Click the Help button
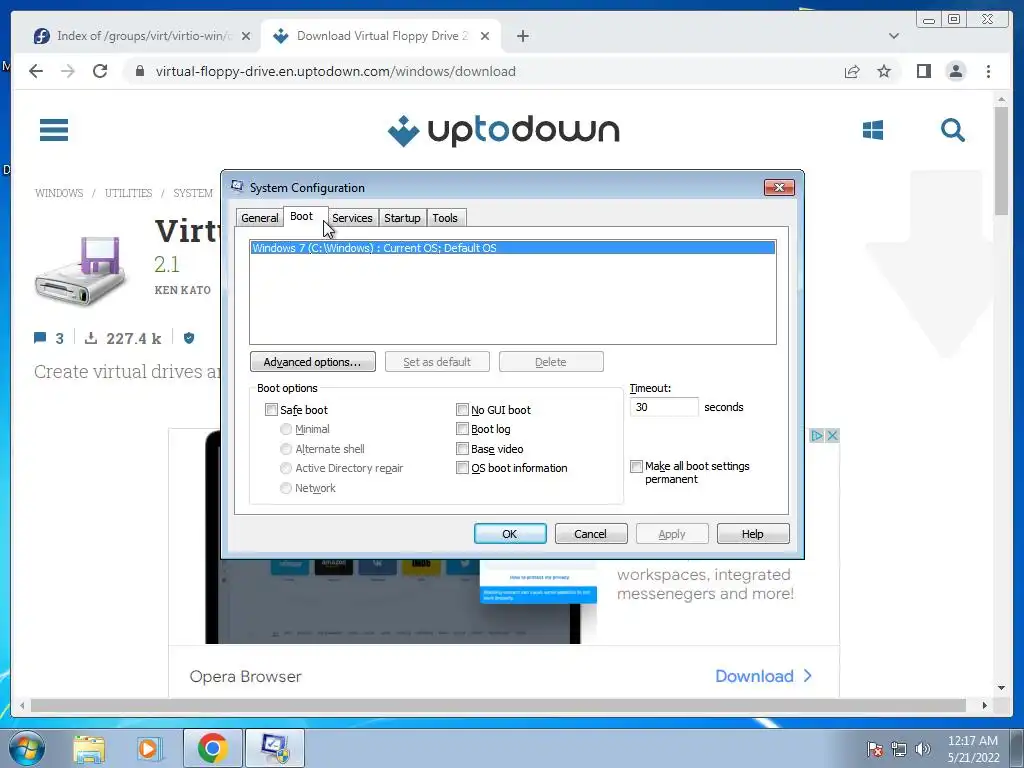Screen dimensions: 1024x768 pos(752,534)
